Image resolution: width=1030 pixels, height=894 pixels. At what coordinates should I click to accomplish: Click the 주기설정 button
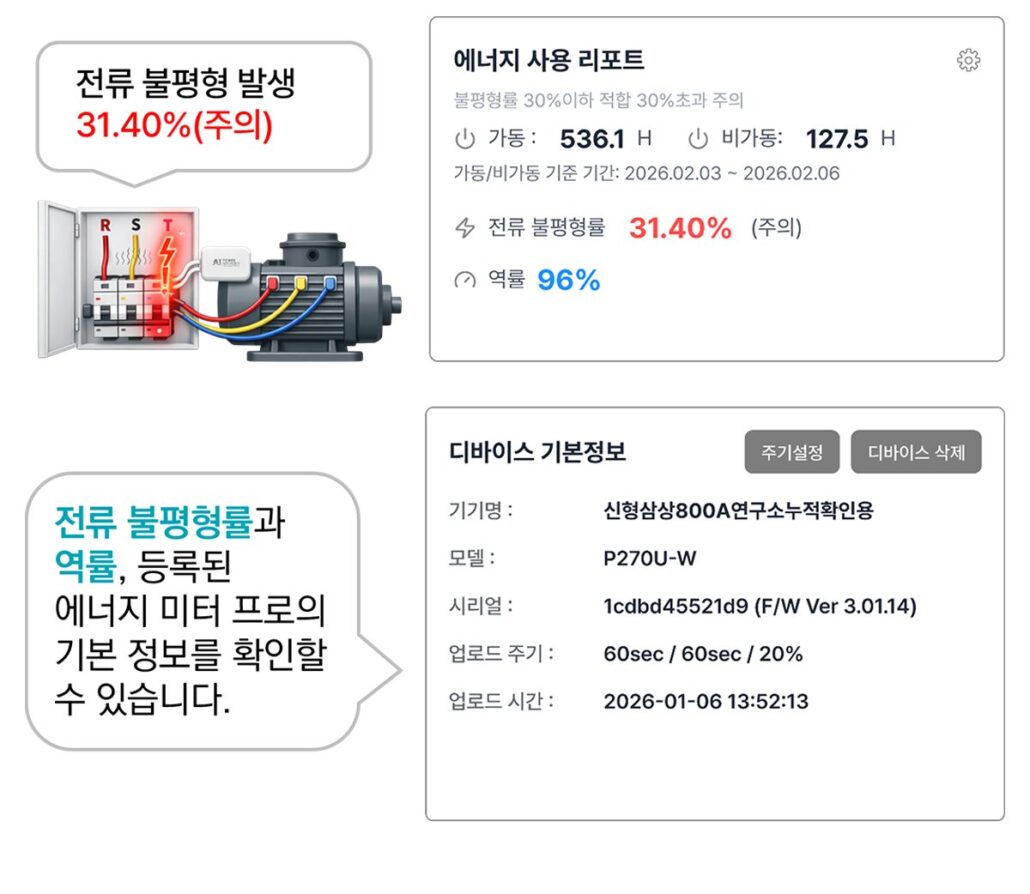click(792, 452)
